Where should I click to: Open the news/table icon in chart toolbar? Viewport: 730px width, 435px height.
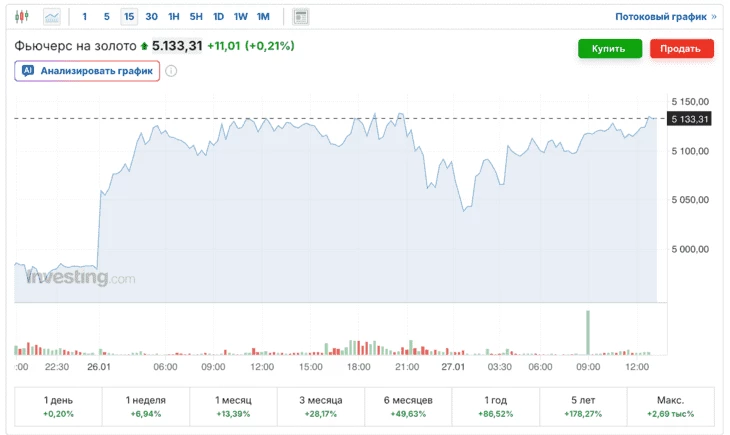pyautogui.click(x=300, y=17)
